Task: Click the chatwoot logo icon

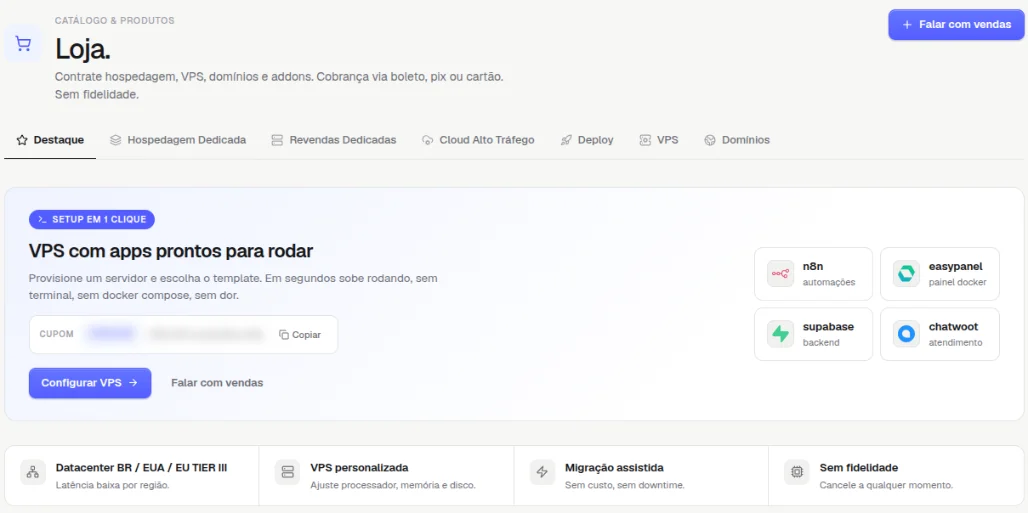Action: (x=907, y=334)
